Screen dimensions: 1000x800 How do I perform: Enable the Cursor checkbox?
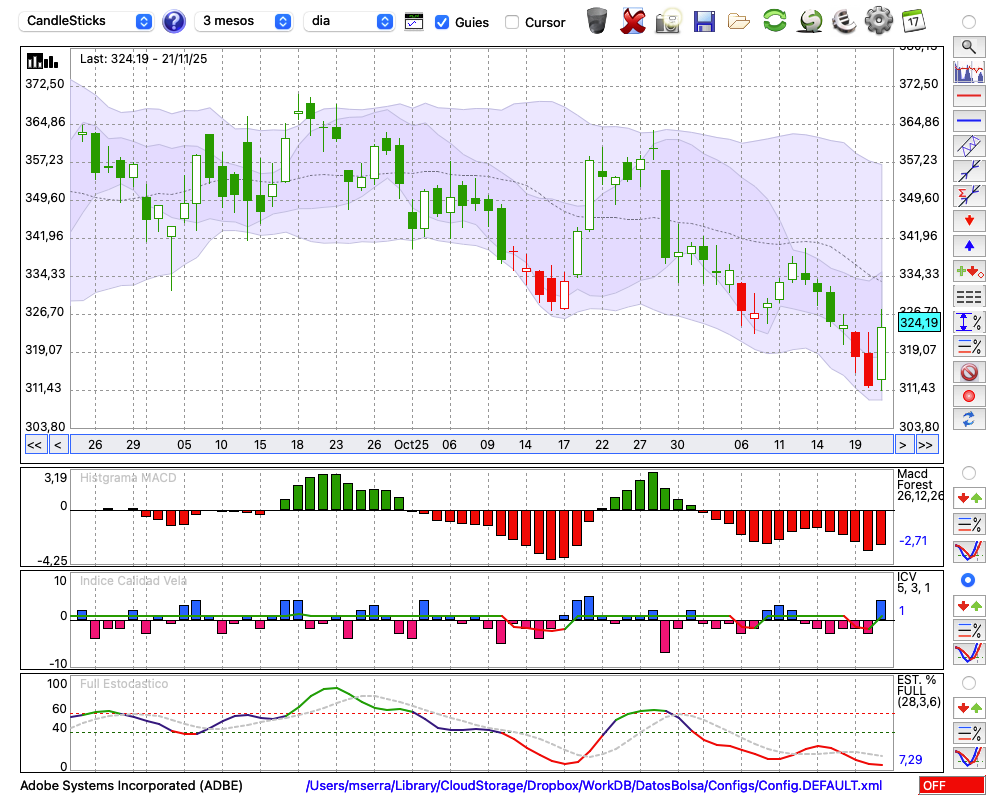(512, 22)
